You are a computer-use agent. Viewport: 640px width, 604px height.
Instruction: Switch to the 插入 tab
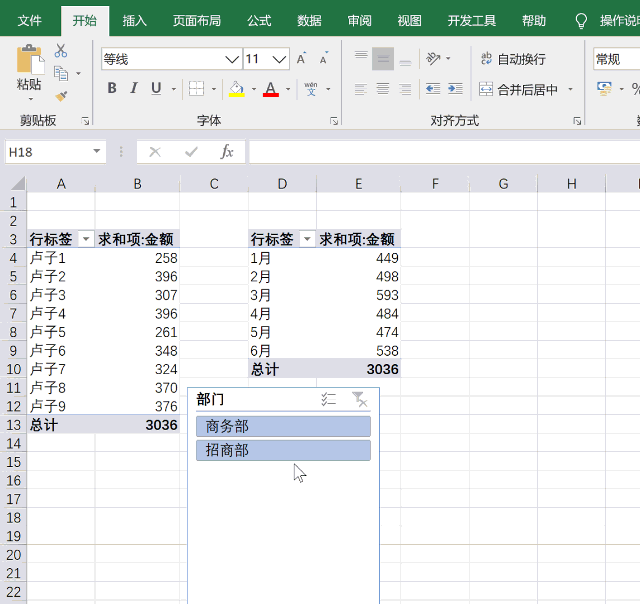coord(134,20)
